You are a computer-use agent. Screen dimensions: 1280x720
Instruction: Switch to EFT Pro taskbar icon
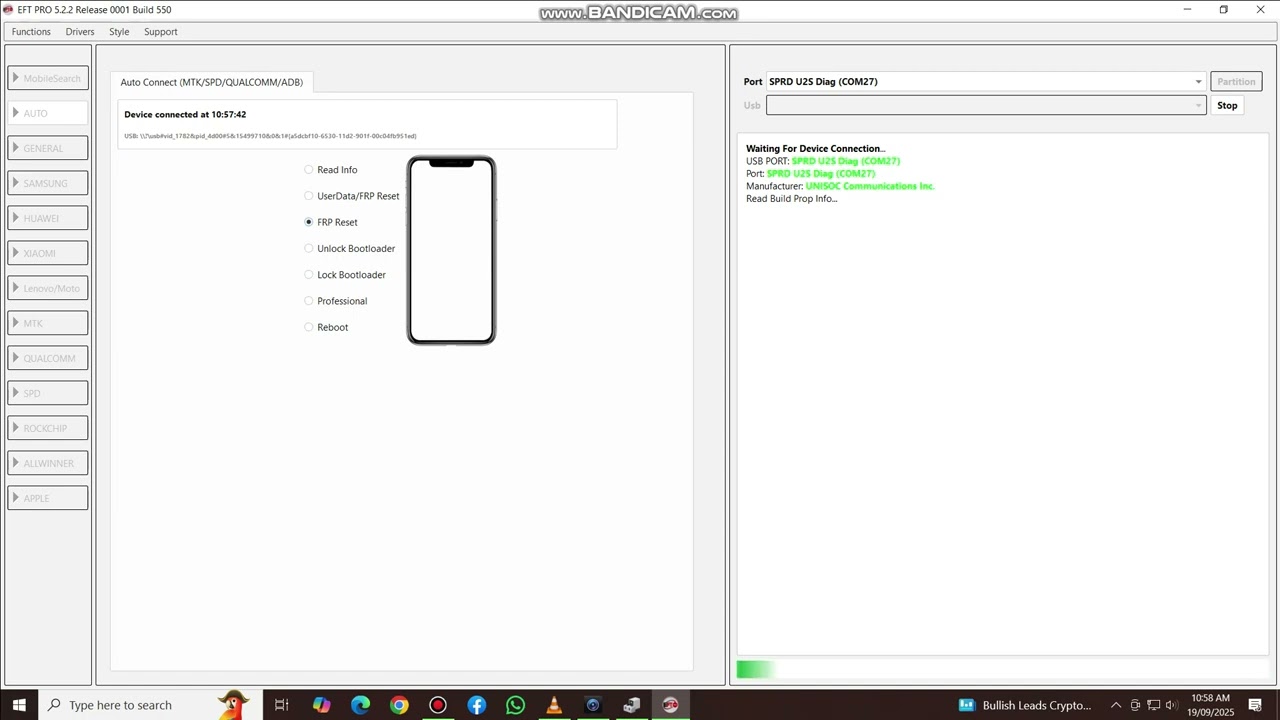(x=670, y=705)
